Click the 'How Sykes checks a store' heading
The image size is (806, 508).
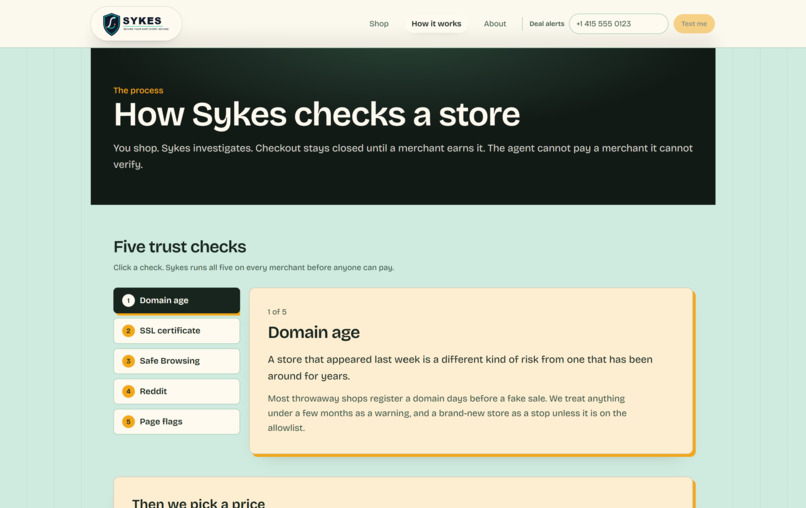[317, 114]
